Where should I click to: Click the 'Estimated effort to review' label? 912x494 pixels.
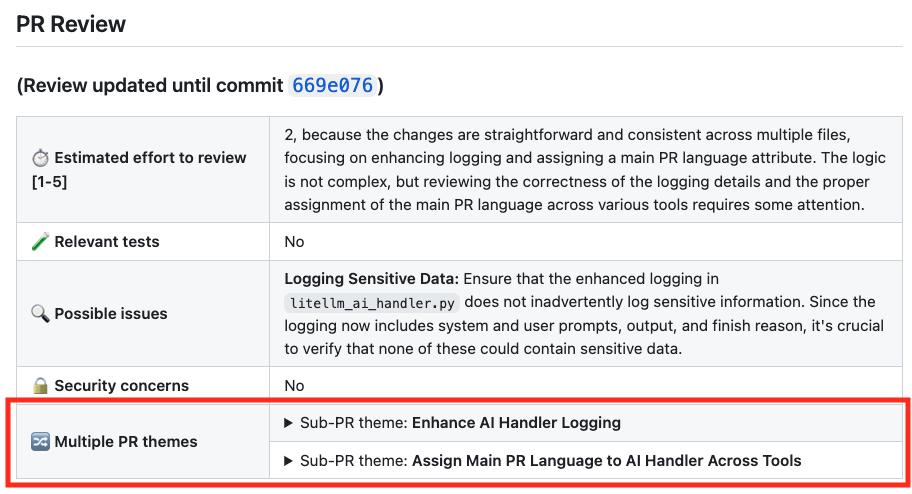coord(150,158)
